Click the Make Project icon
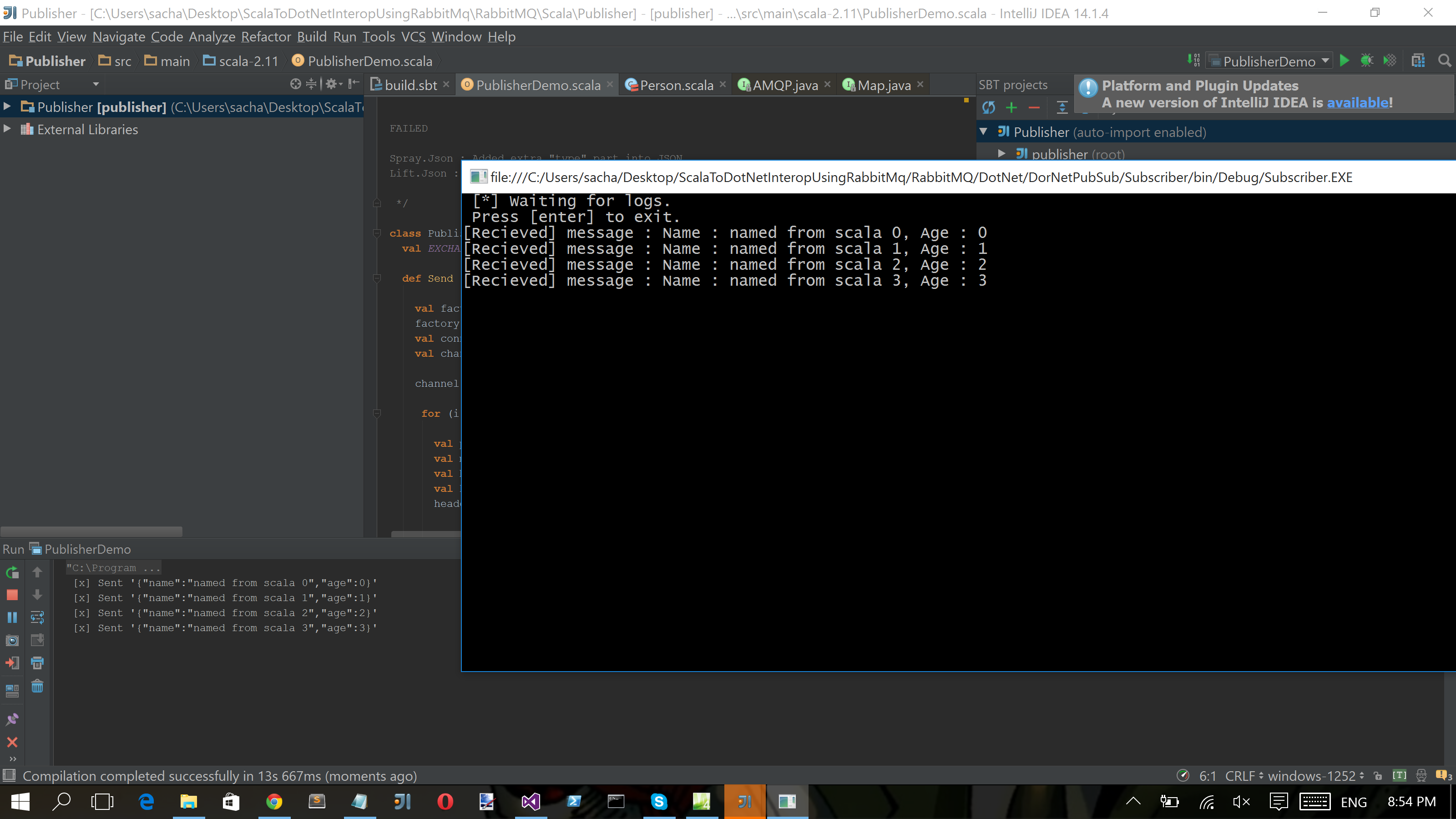Viewport: 1456px width, 819px height. 1193,61
